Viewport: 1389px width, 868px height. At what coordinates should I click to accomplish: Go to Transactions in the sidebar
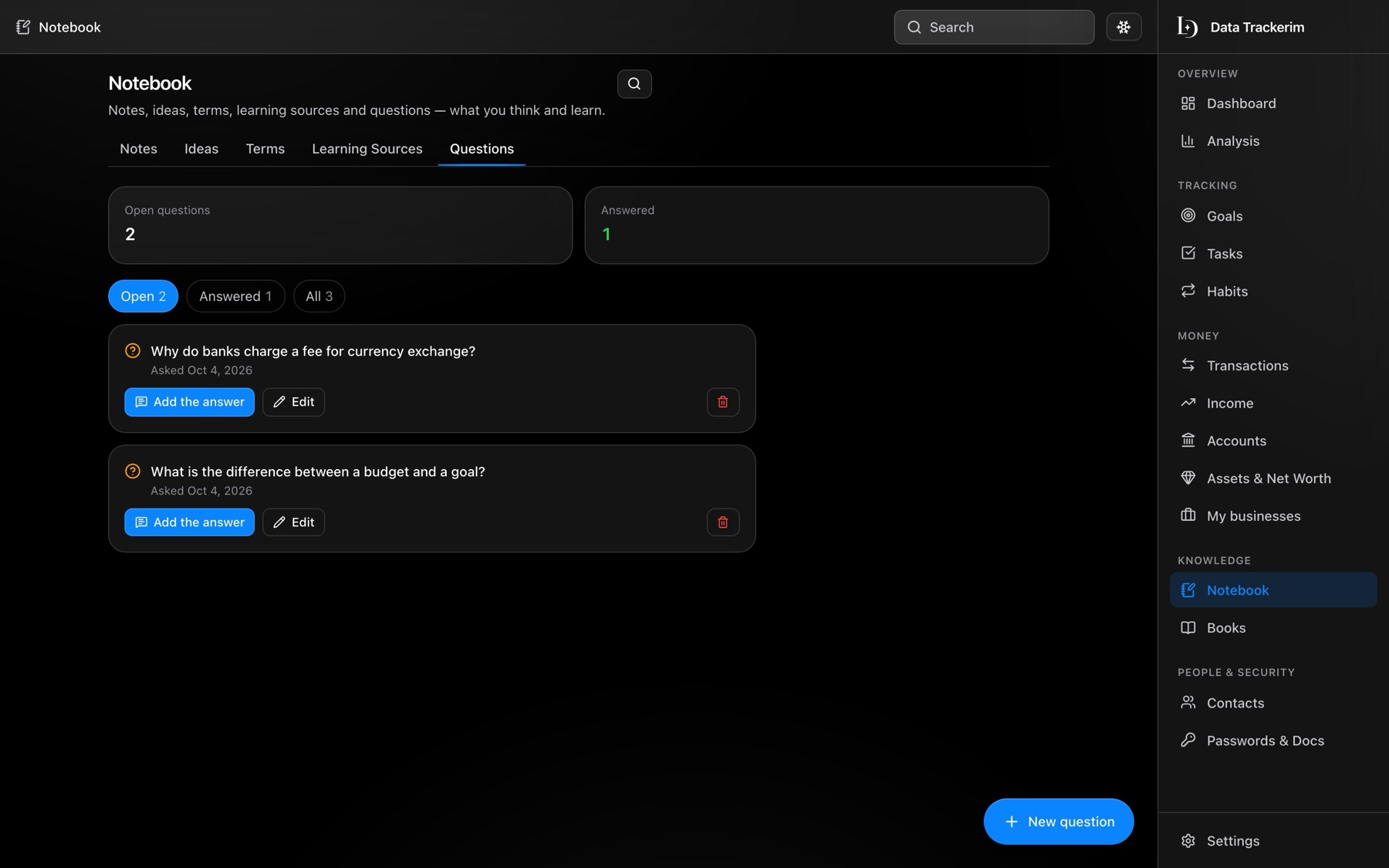coord(1273,366)
